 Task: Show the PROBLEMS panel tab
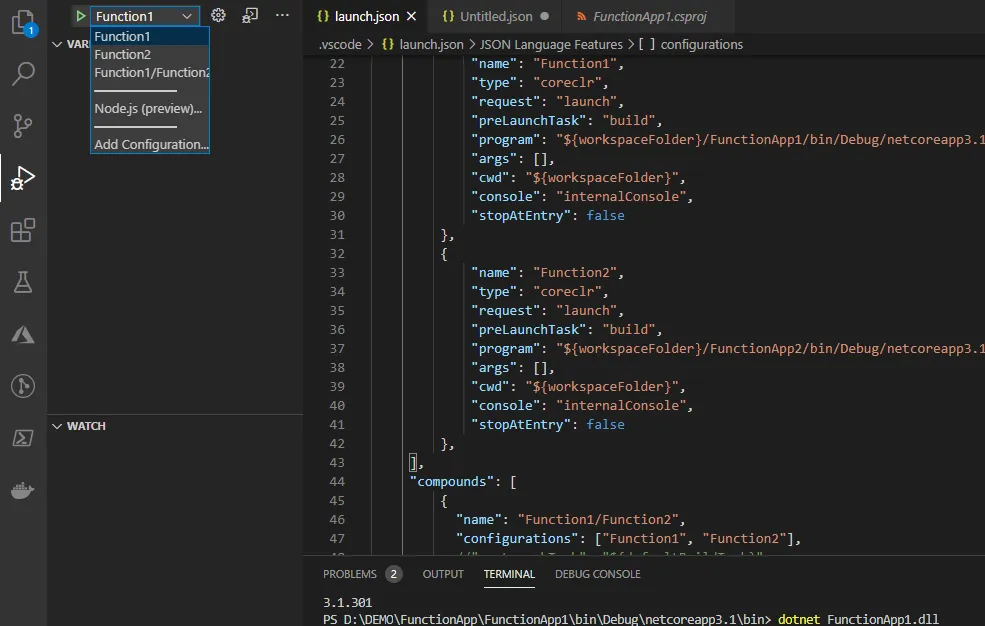(x=350, y=574)
